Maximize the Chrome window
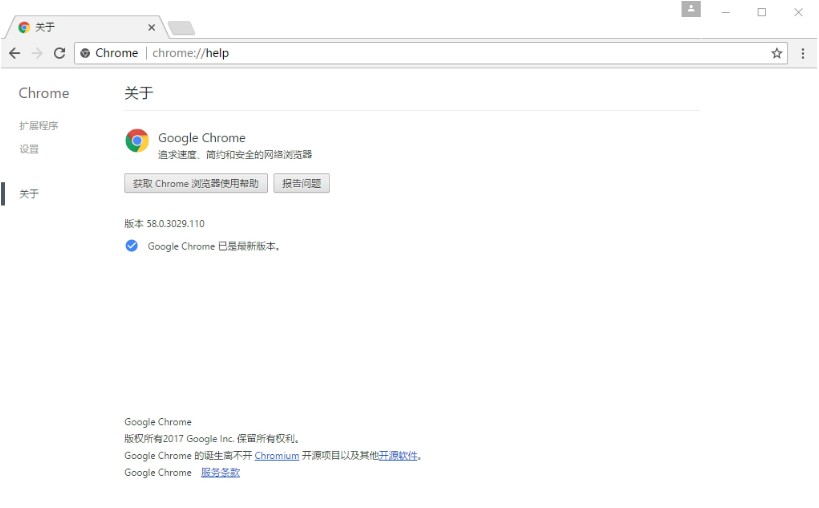The width and height of the screenshot is (819, 508). [762, 12]
